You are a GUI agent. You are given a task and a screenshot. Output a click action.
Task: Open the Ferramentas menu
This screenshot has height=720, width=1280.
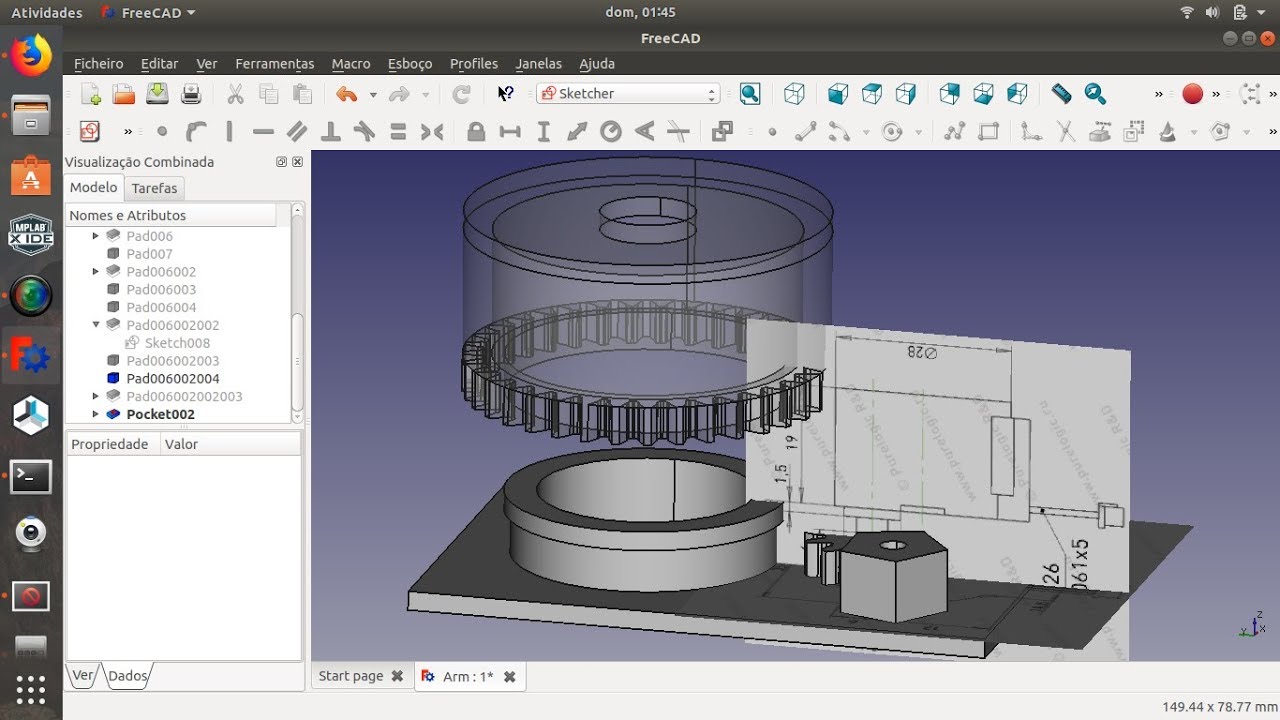coord(274,63)
